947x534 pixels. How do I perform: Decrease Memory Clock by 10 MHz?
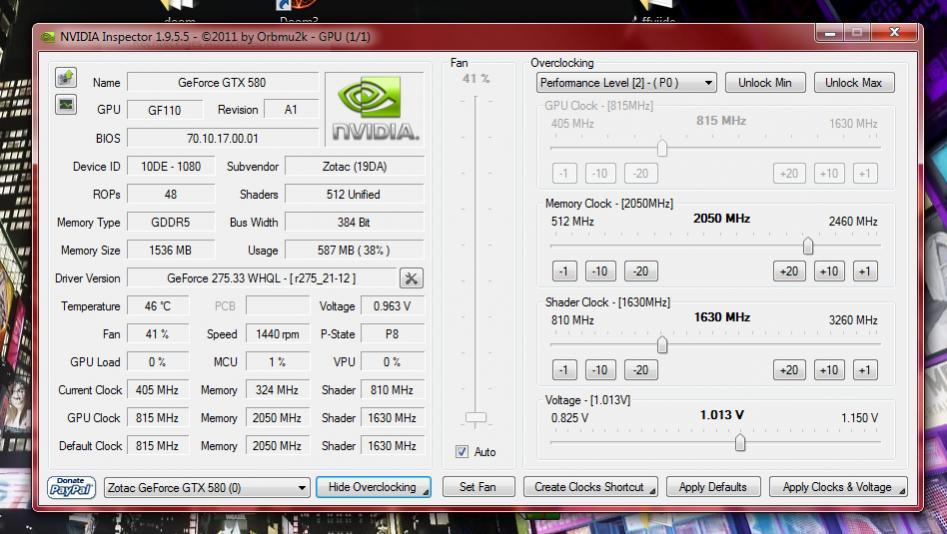coord(600,271)
